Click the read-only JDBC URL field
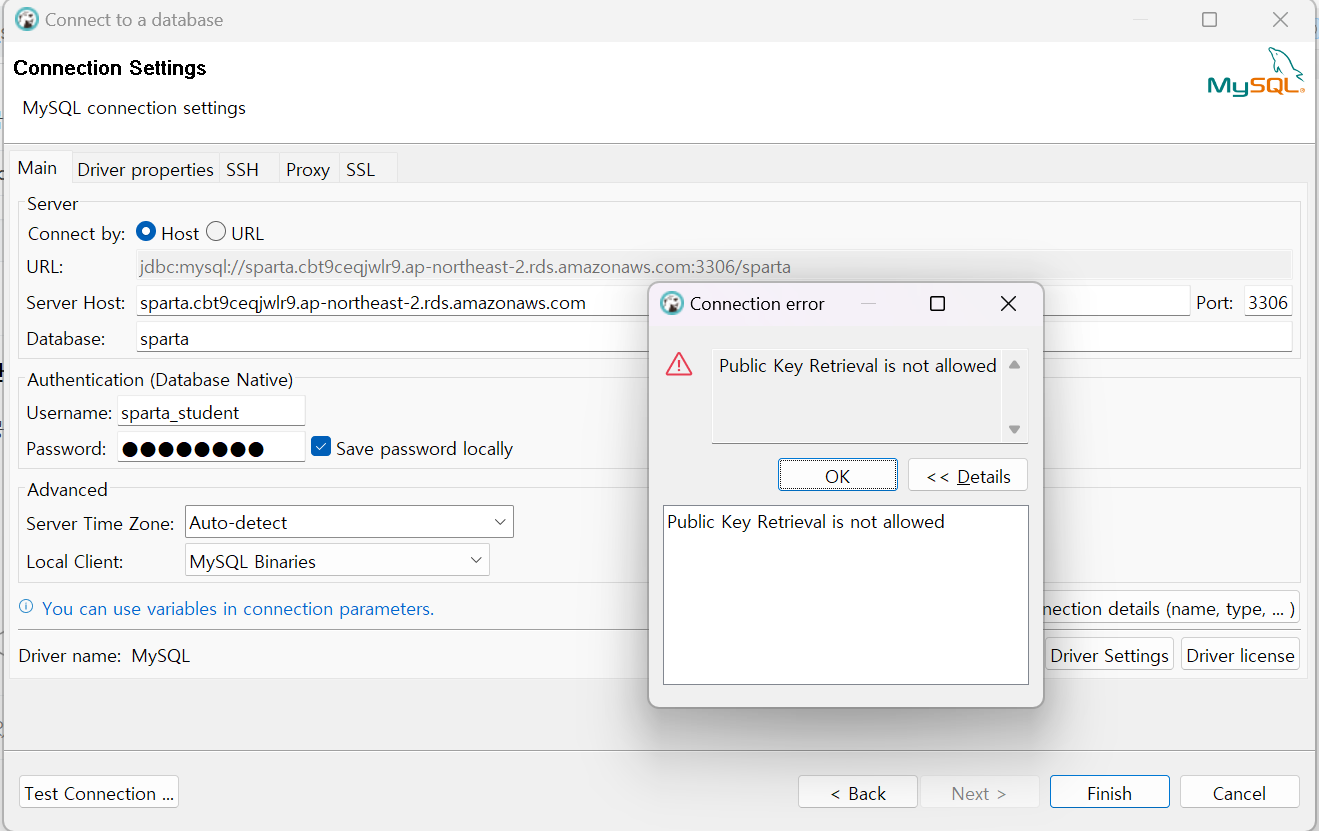This screenshot has width=1319, height=831. (714, 266)
